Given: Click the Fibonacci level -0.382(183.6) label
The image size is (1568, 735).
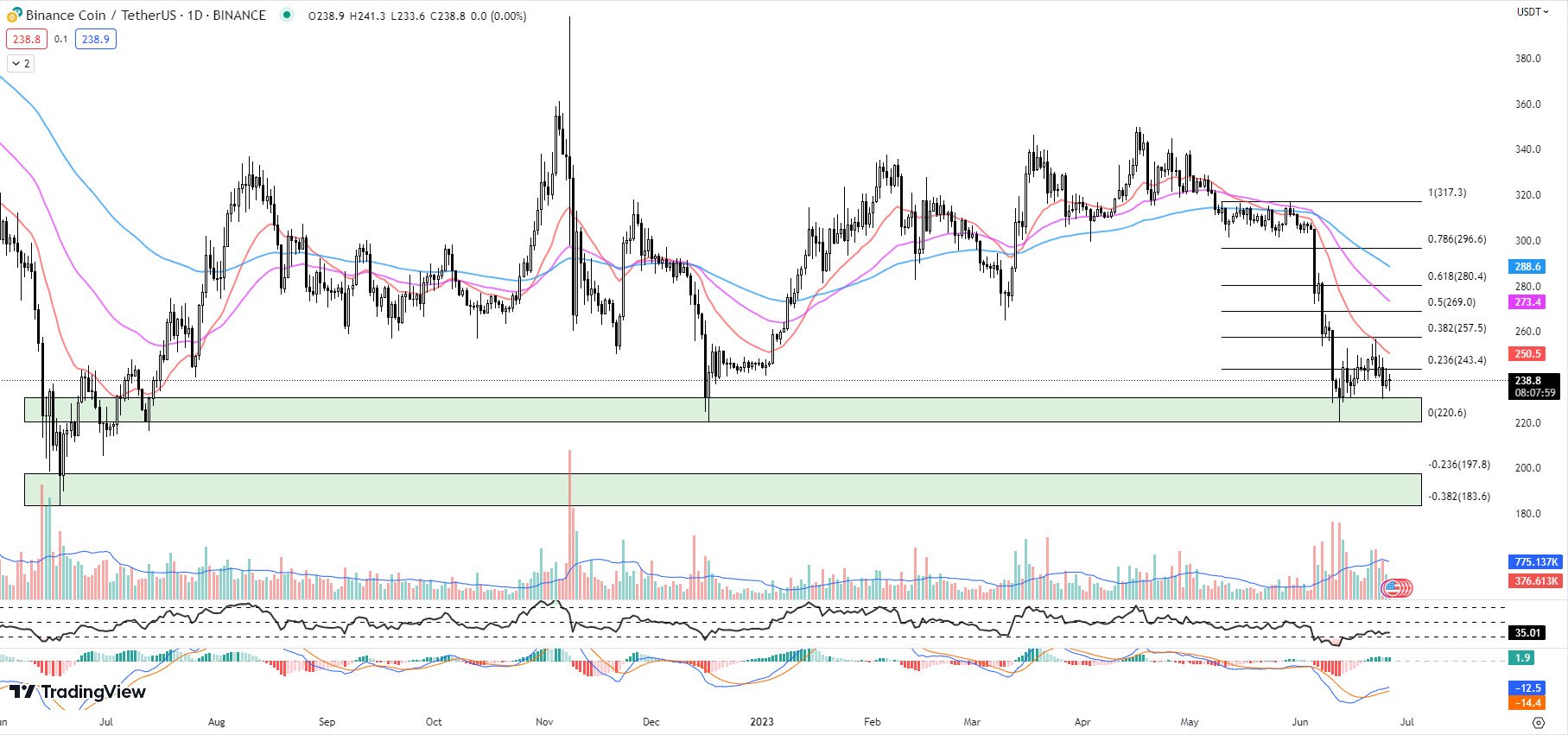Looking at the screenshot, I should 1459,497.
